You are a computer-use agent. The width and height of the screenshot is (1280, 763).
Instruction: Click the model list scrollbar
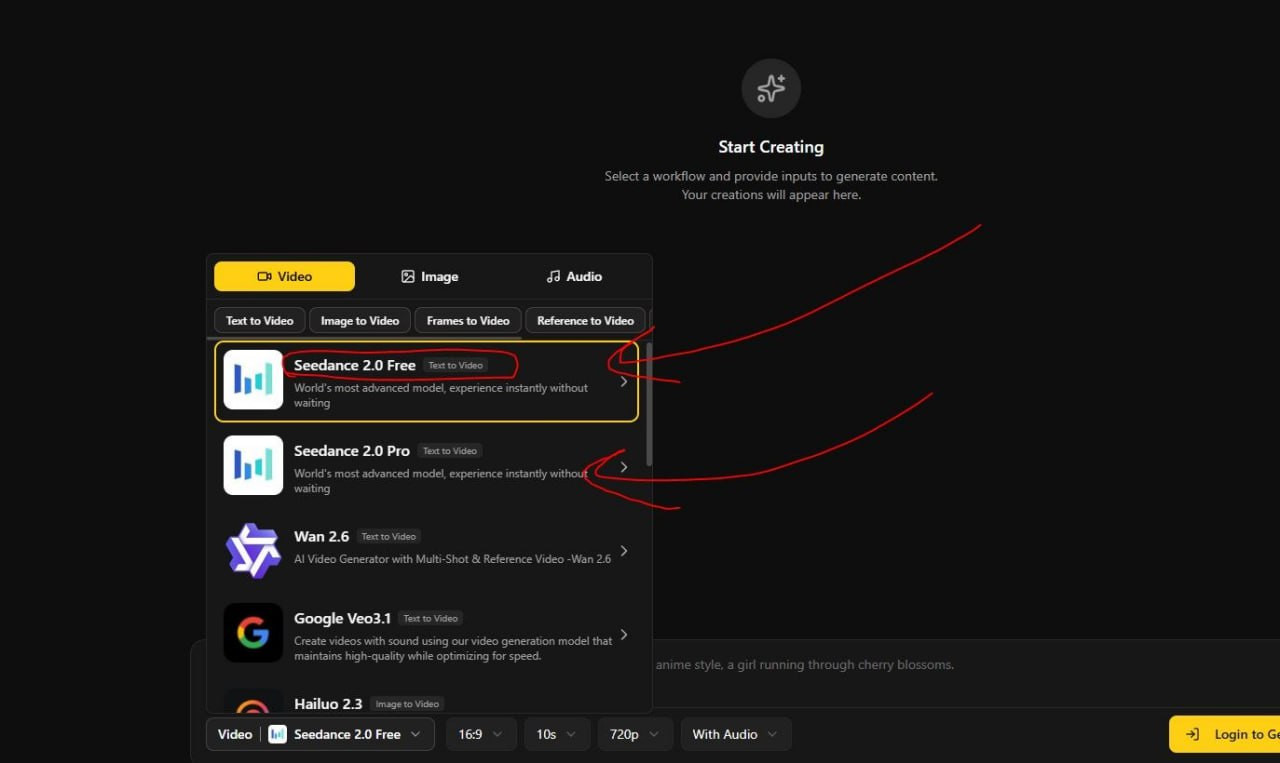pyautogui.click(x=649, y=404)
